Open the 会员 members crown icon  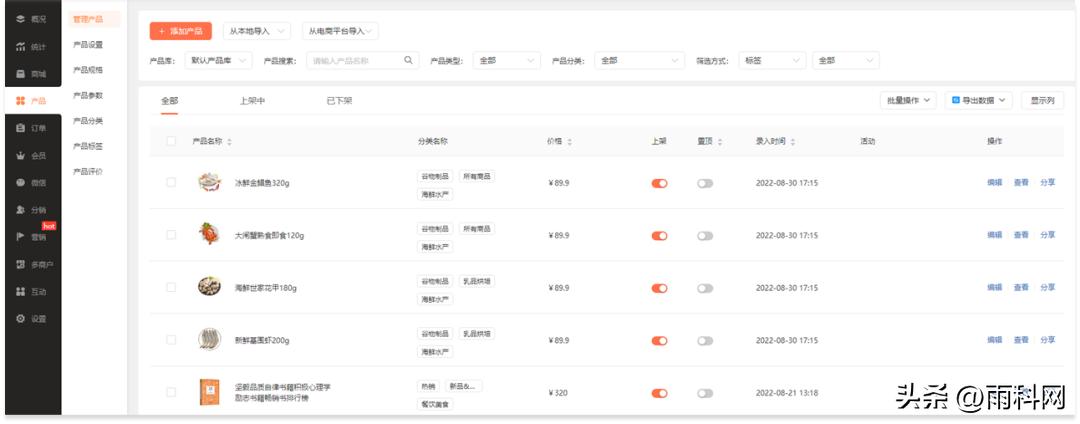coord(21,156)
